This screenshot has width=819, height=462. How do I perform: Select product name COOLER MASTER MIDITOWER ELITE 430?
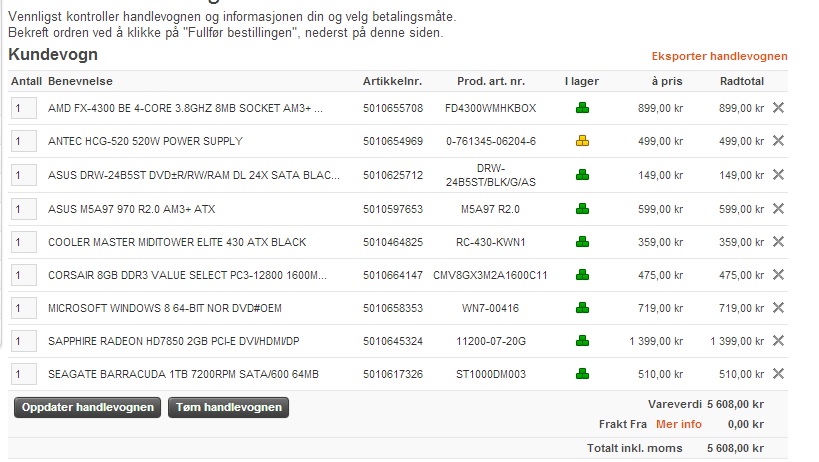coord(177,242)
